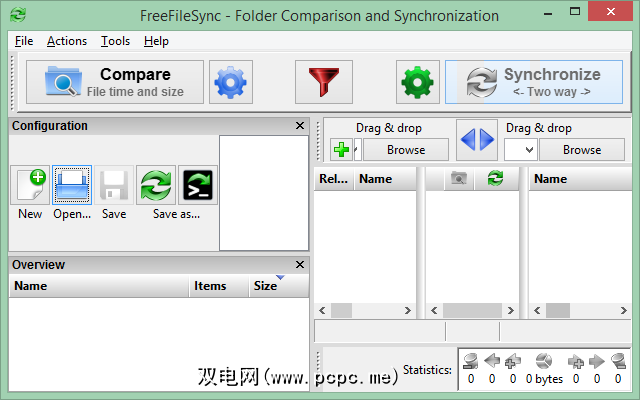
Task: Click the delete-right statistics icon
Action: click(x=618, y=361)
